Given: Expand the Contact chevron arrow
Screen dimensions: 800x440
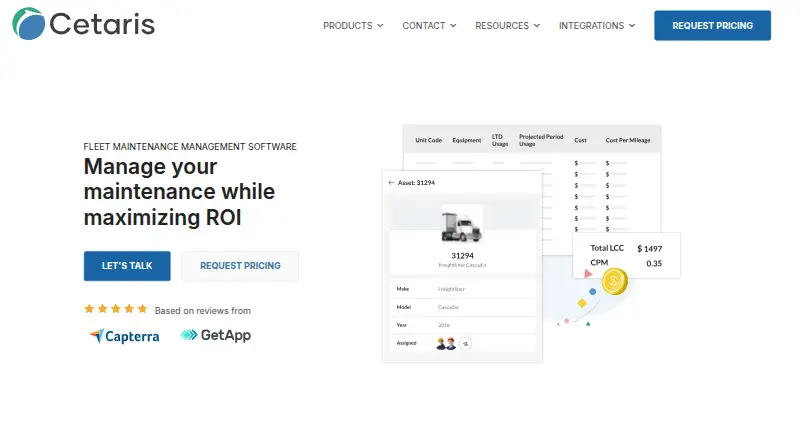Looking at the screenshot, I should click(453, 26).
